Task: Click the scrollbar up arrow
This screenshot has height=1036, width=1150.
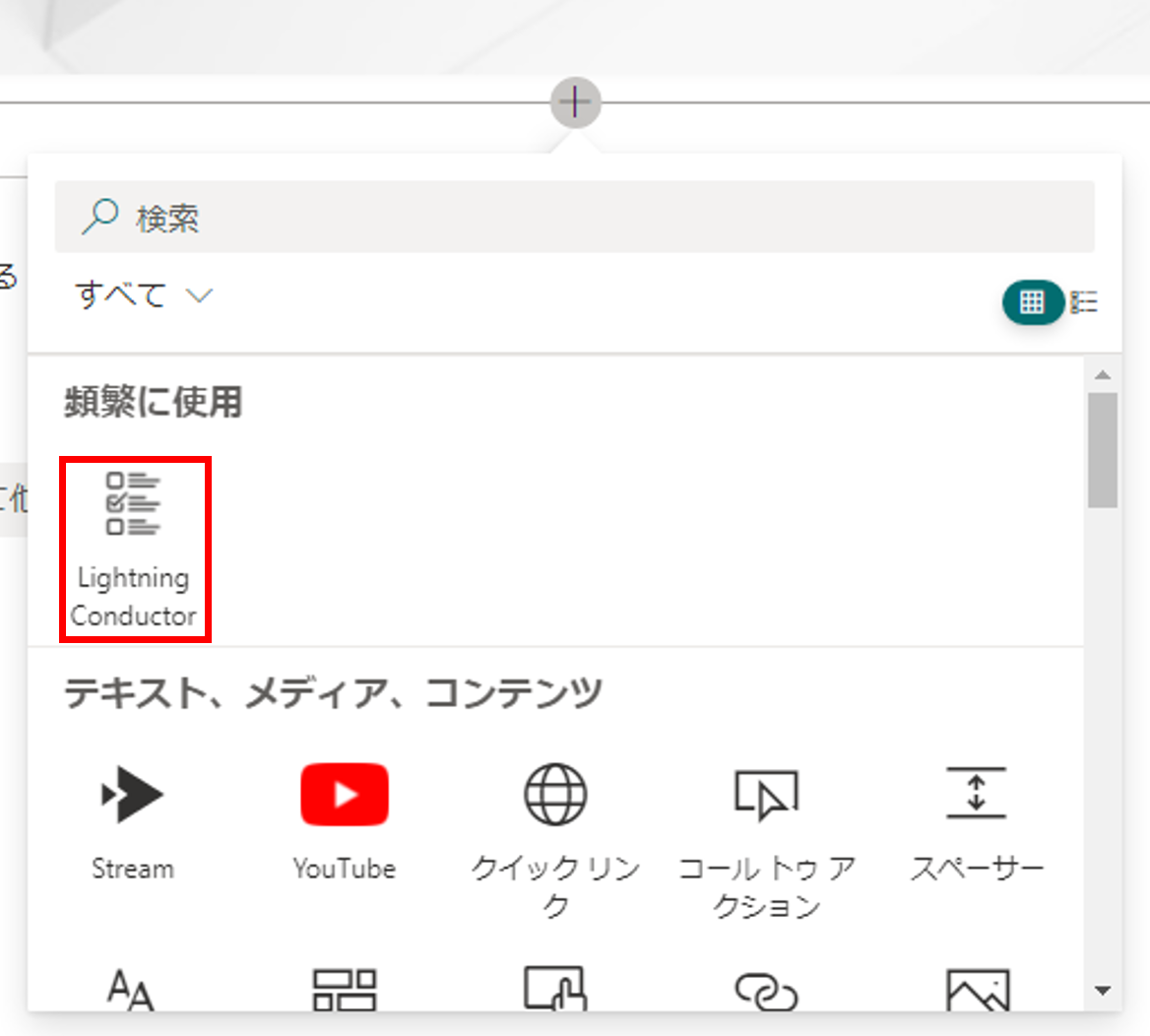Action: pyautogui.click(x=1103, y=375)
